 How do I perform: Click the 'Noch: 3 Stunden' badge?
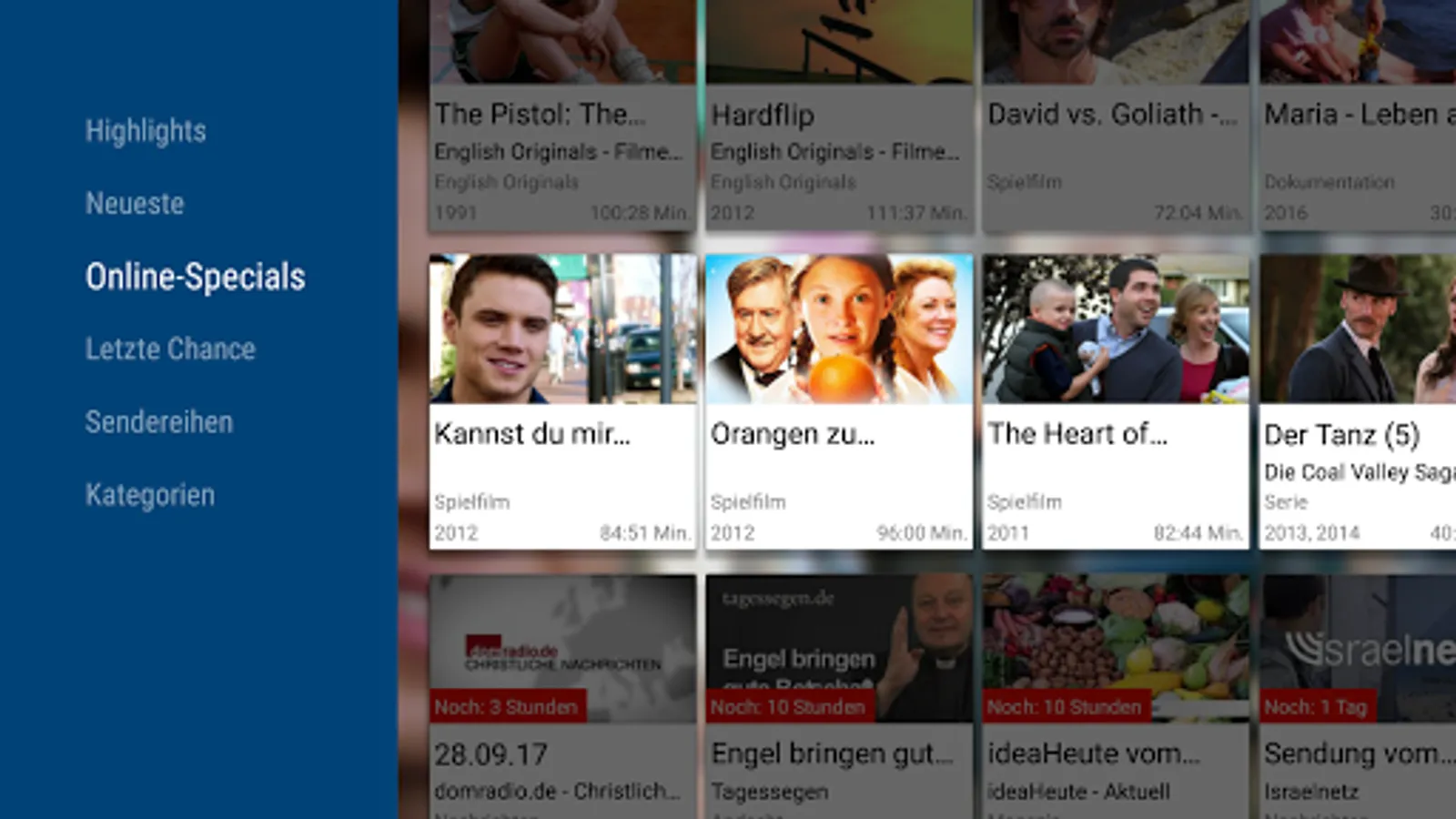click(507, 707)
